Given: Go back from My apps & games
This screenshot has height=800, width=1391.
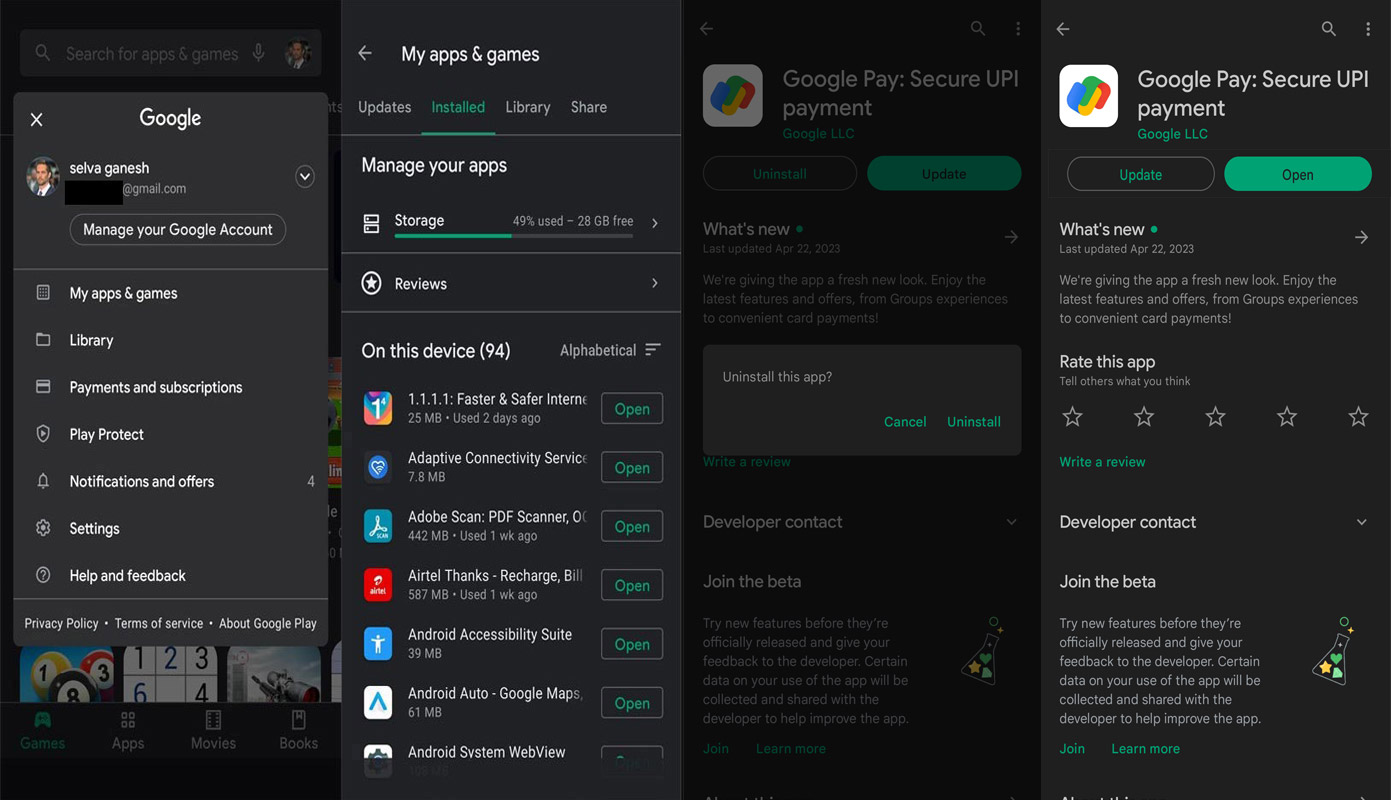Looking at the screenshot, I should pyautogui.click(x=365, y=54).
